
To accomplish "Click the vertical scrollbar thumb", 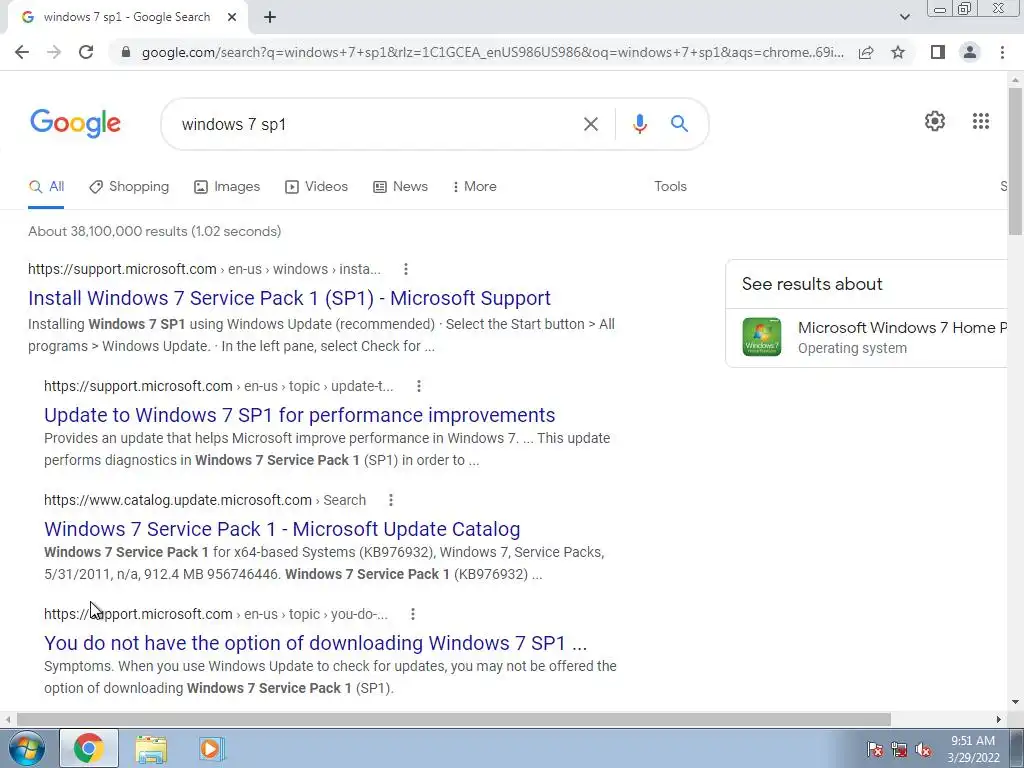I will coord(1015,161).
